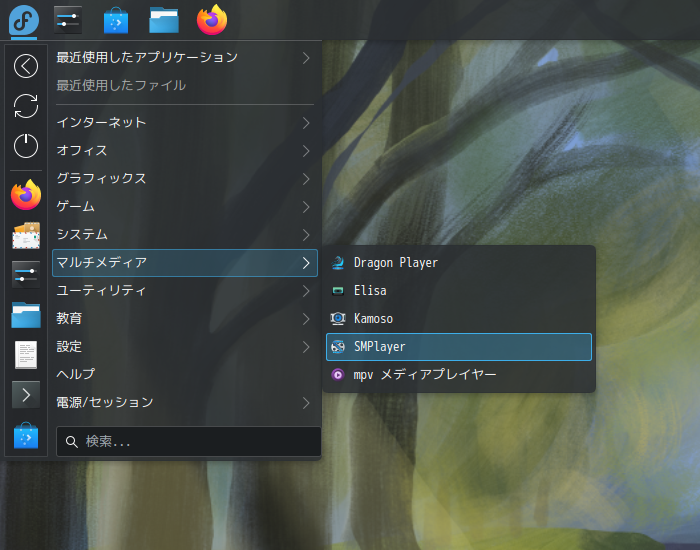
Task: Click the 検索... search field
Action: click(188, 442)
